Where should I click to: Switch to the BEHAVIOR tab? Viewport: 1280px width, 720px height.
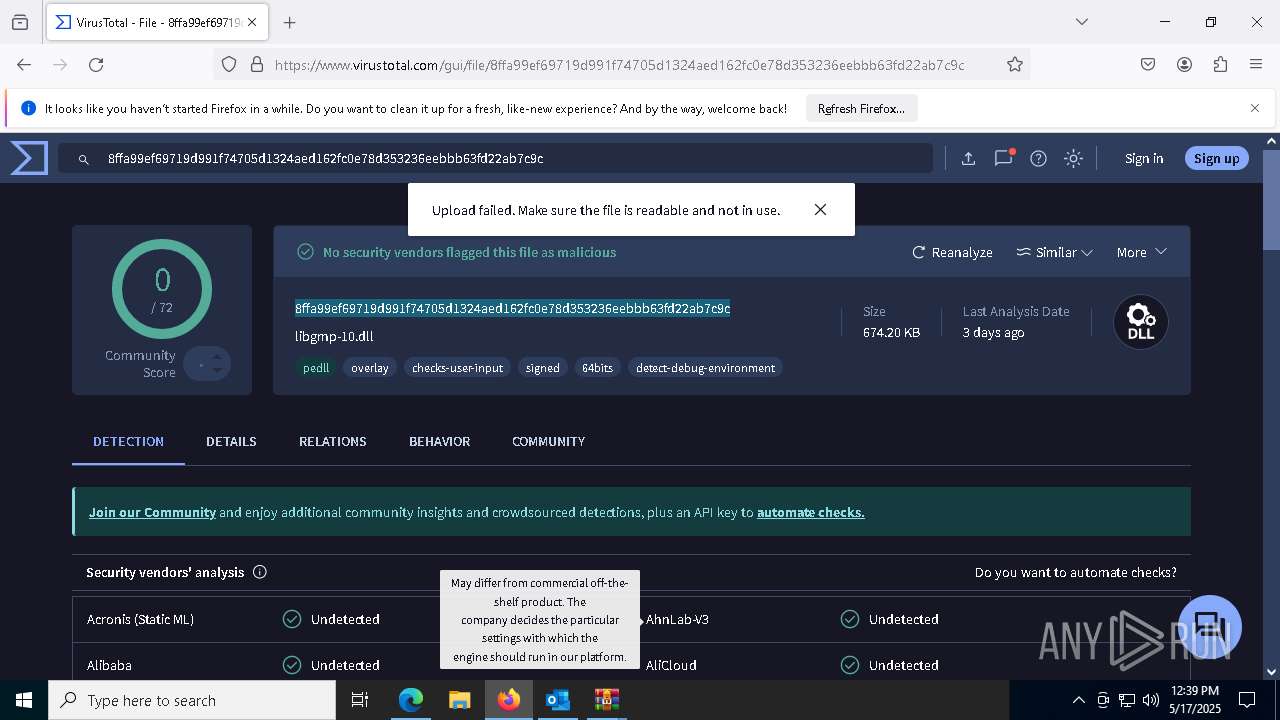(x=439, y=441)
